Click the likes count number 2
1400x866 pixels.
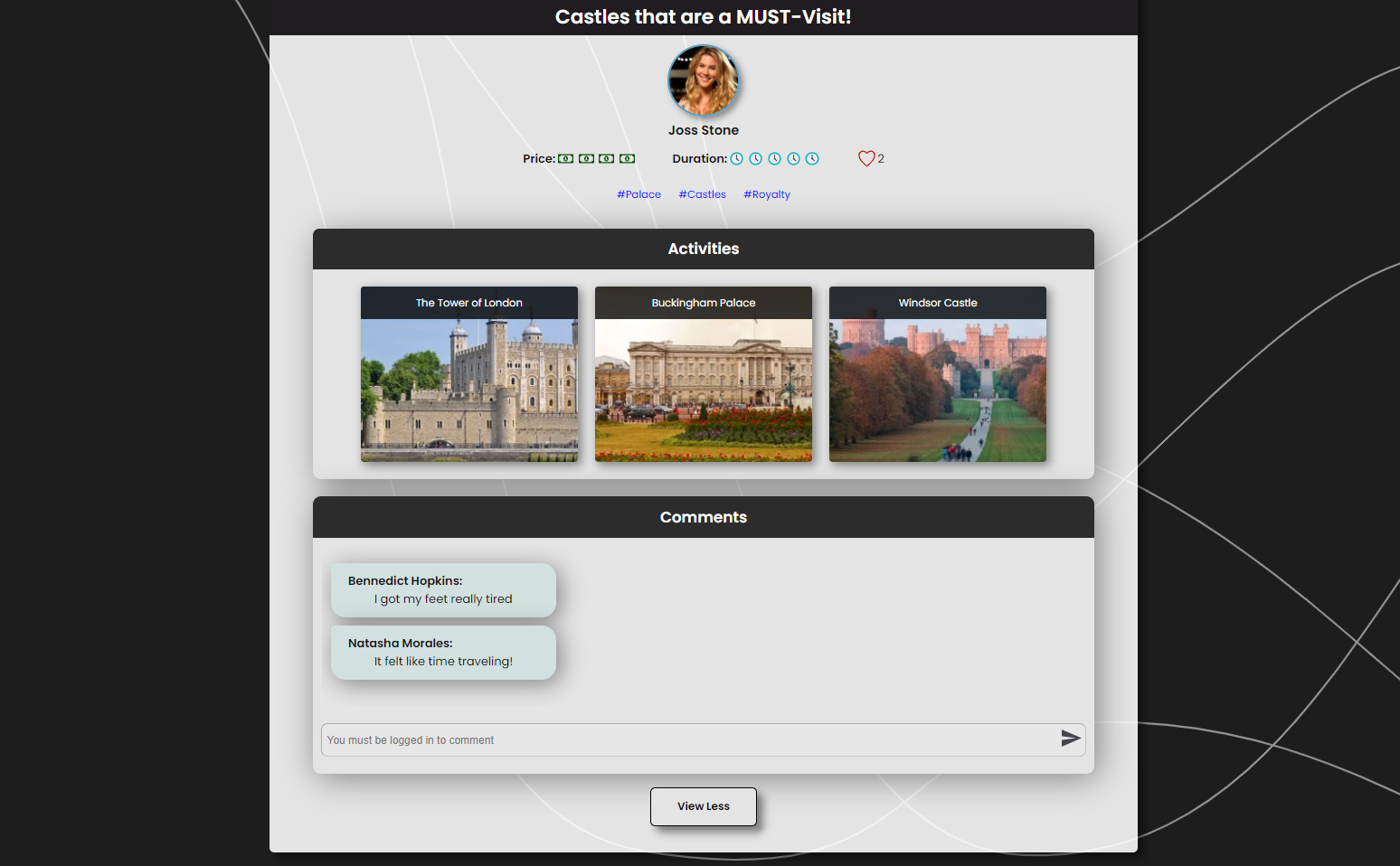(881, 158)
